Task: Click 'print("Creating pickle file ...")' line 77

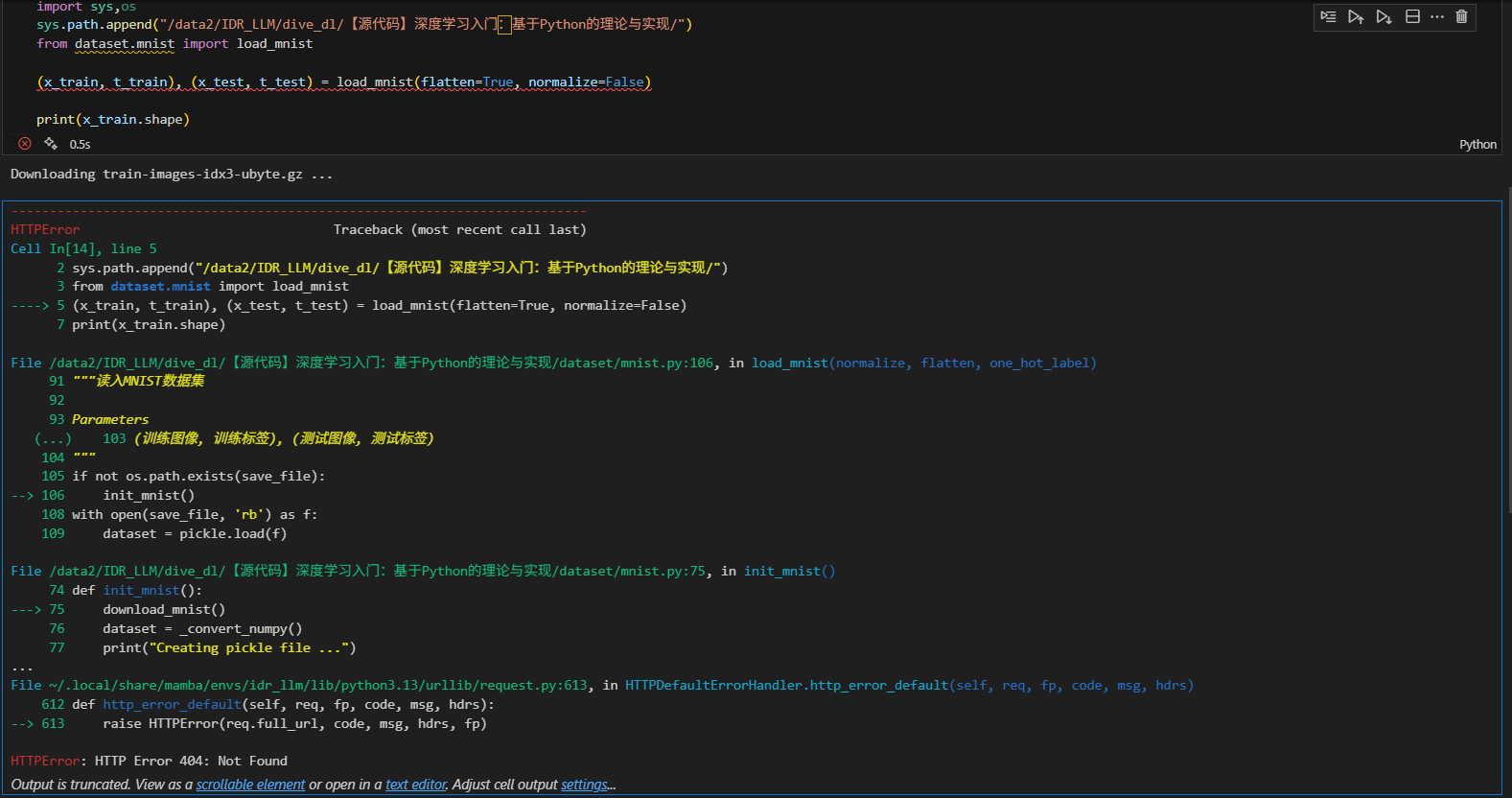Action: coord(229,647)
